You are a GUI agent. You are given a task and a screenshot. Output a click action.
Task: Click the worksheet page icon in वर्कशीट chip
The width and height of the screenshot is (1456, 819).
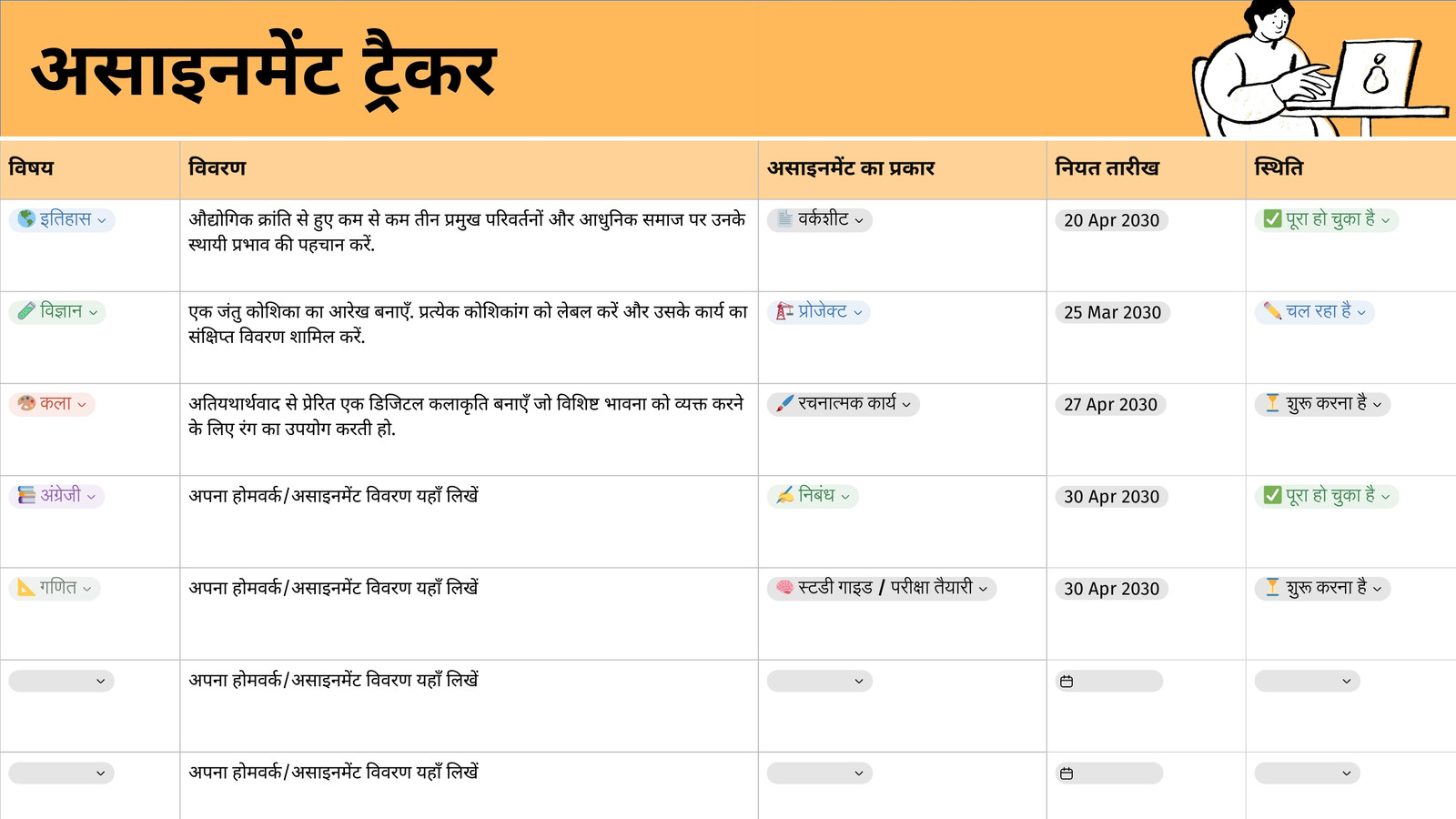784,219
